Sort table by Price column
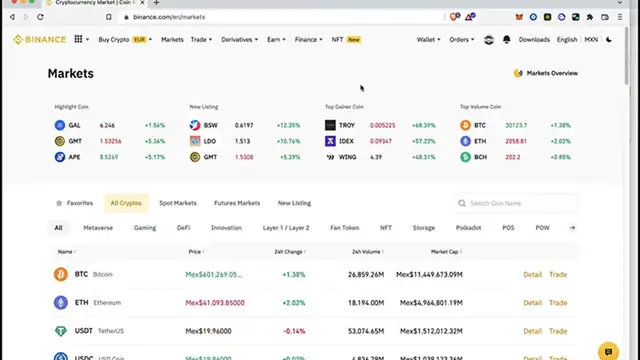Screen dimensions: 640x360 click(196, 252)
